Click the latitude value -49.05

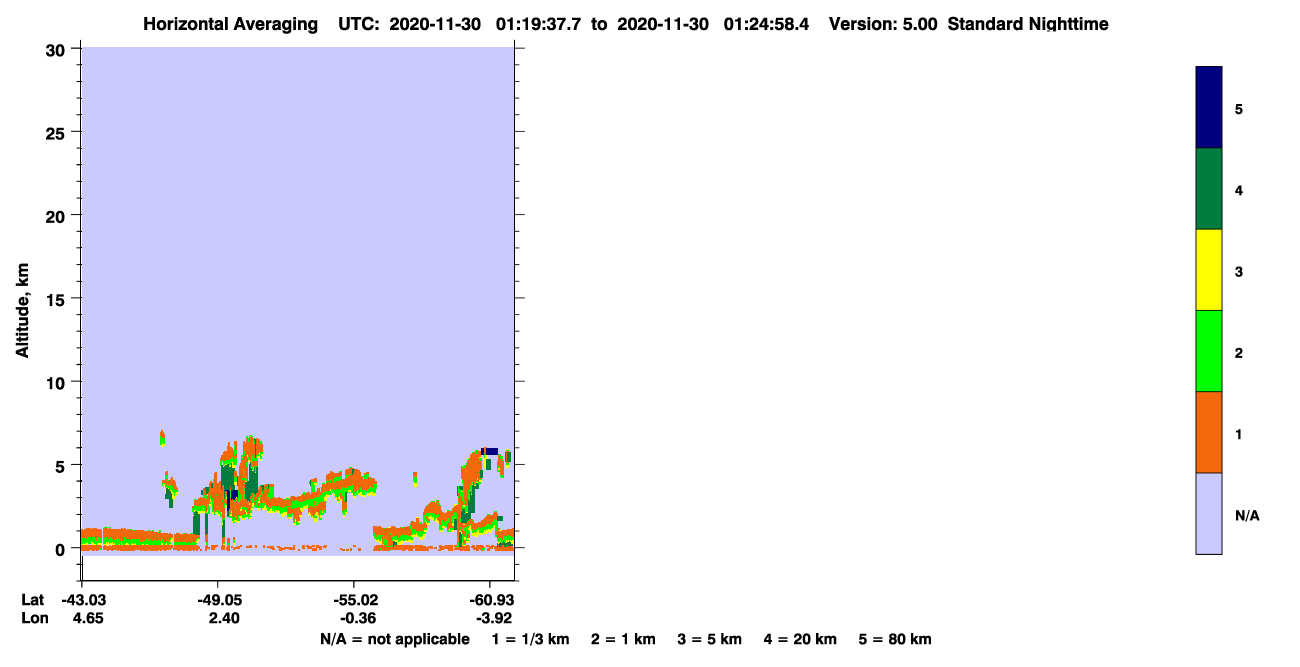(x=219, y=600)
